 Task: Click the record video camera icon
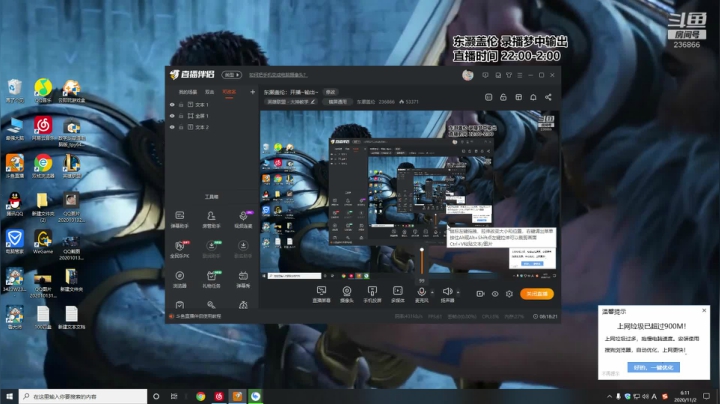pyautogui.click(x=480, y=294)
